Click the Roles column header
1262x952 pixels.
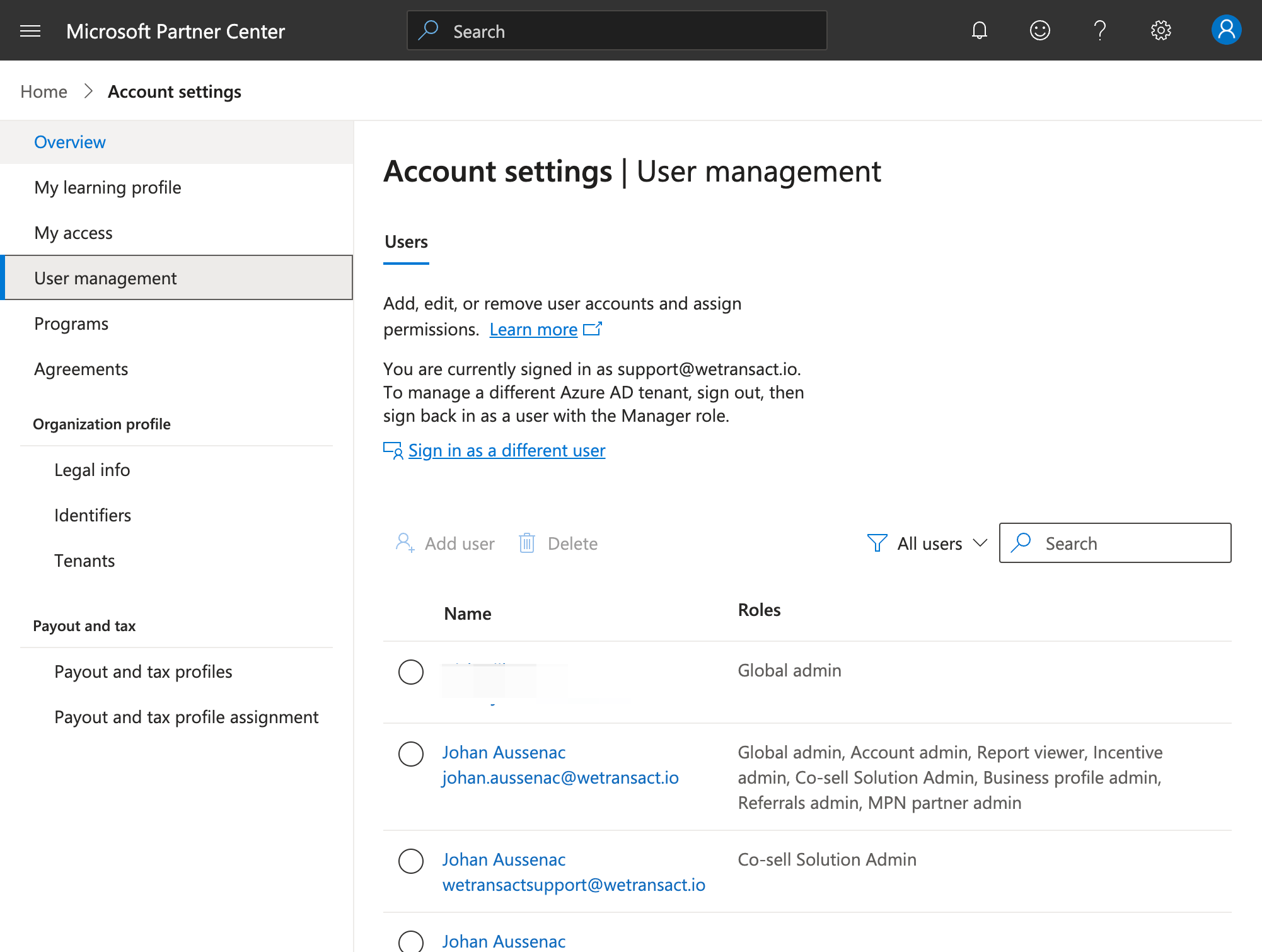tap(759, 610)
